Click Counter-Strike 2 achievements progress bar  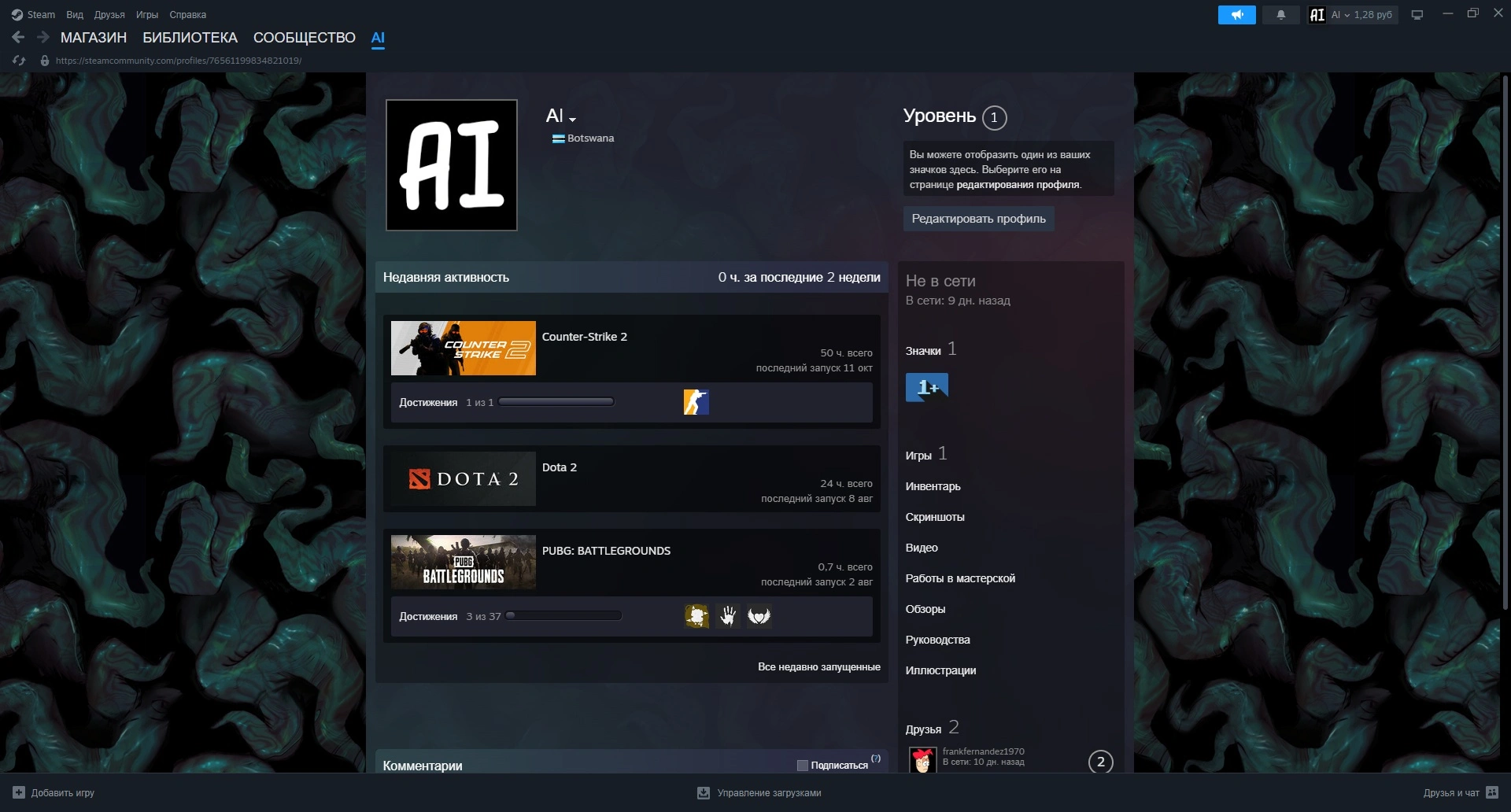click(556, 402)
